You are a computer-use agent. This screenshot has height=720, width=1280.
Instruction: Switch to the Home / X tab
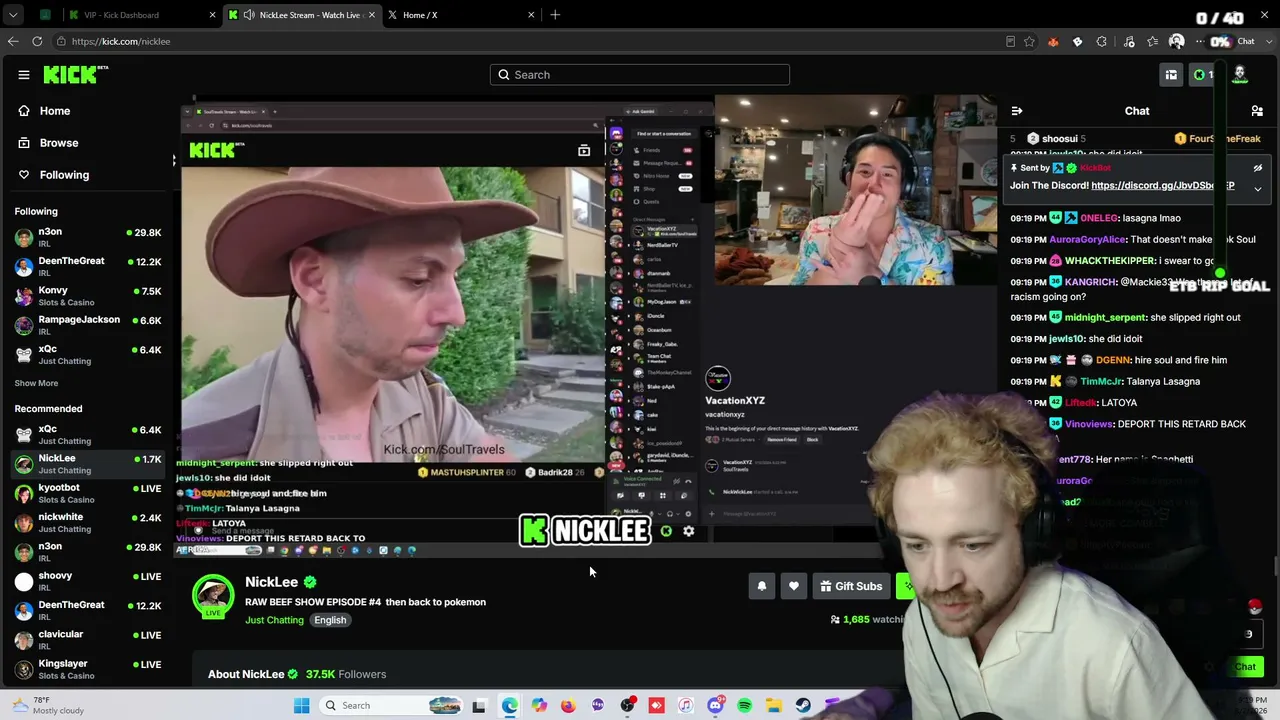[458, 15]
